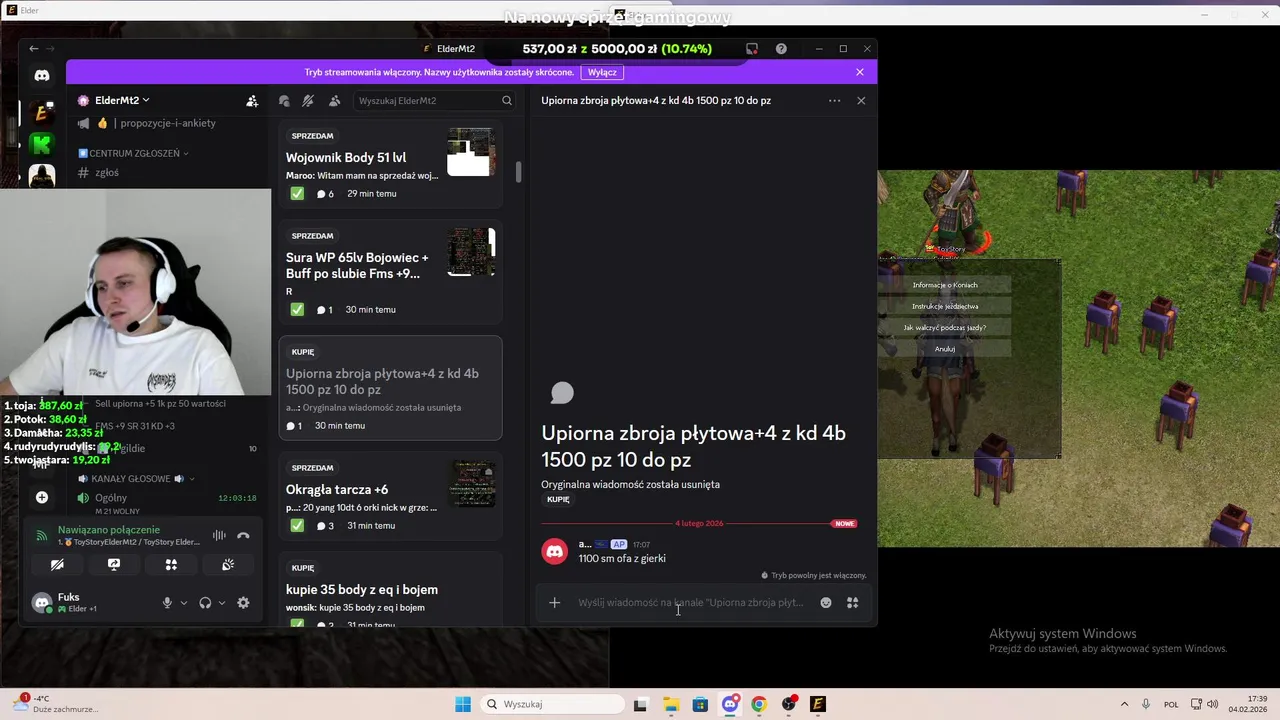Open the green K server icon
Image resolution: width=1280 pixels, height=720 pixels.
point(42,145)
